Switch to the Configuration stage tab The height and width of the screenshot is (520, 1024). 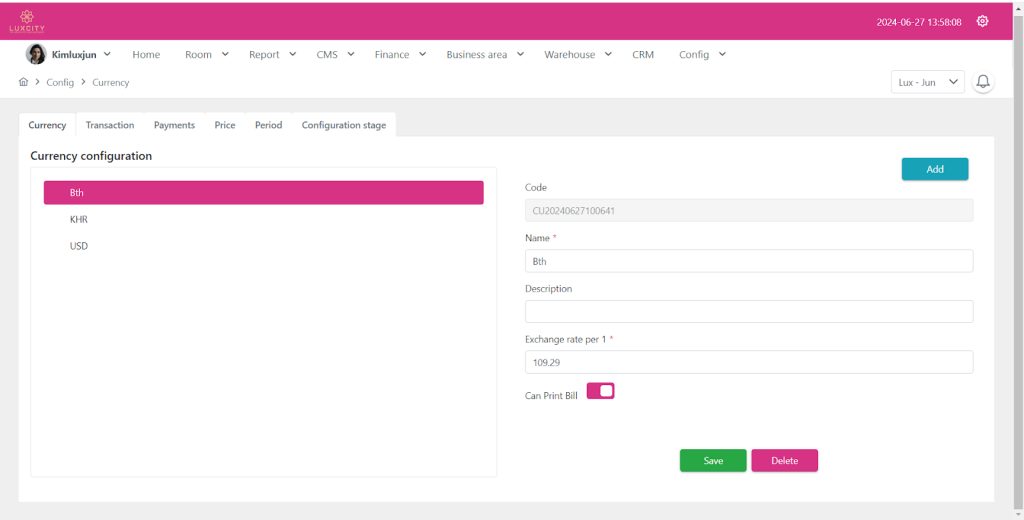343,125
